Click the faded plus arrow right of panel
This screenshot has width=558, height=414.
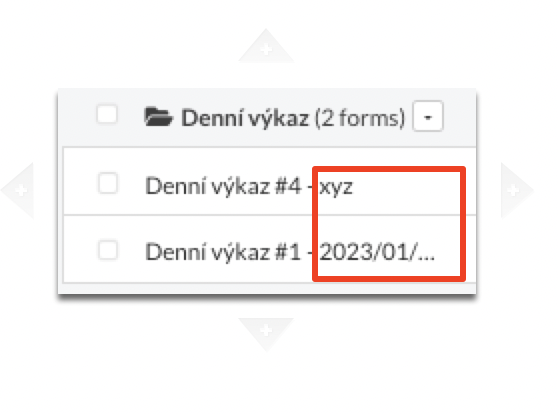pyautogui.click(x=516, y=190)
